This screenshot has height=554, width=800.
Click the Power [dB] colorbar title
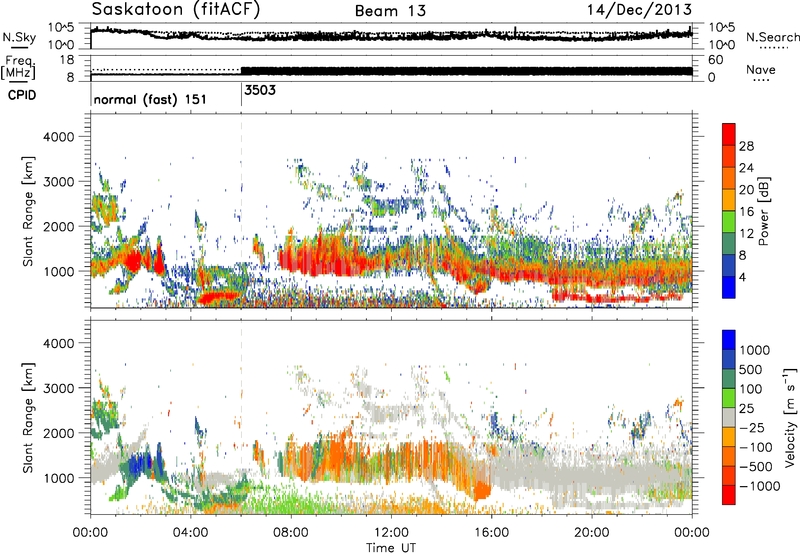click(x=763, y=211)
